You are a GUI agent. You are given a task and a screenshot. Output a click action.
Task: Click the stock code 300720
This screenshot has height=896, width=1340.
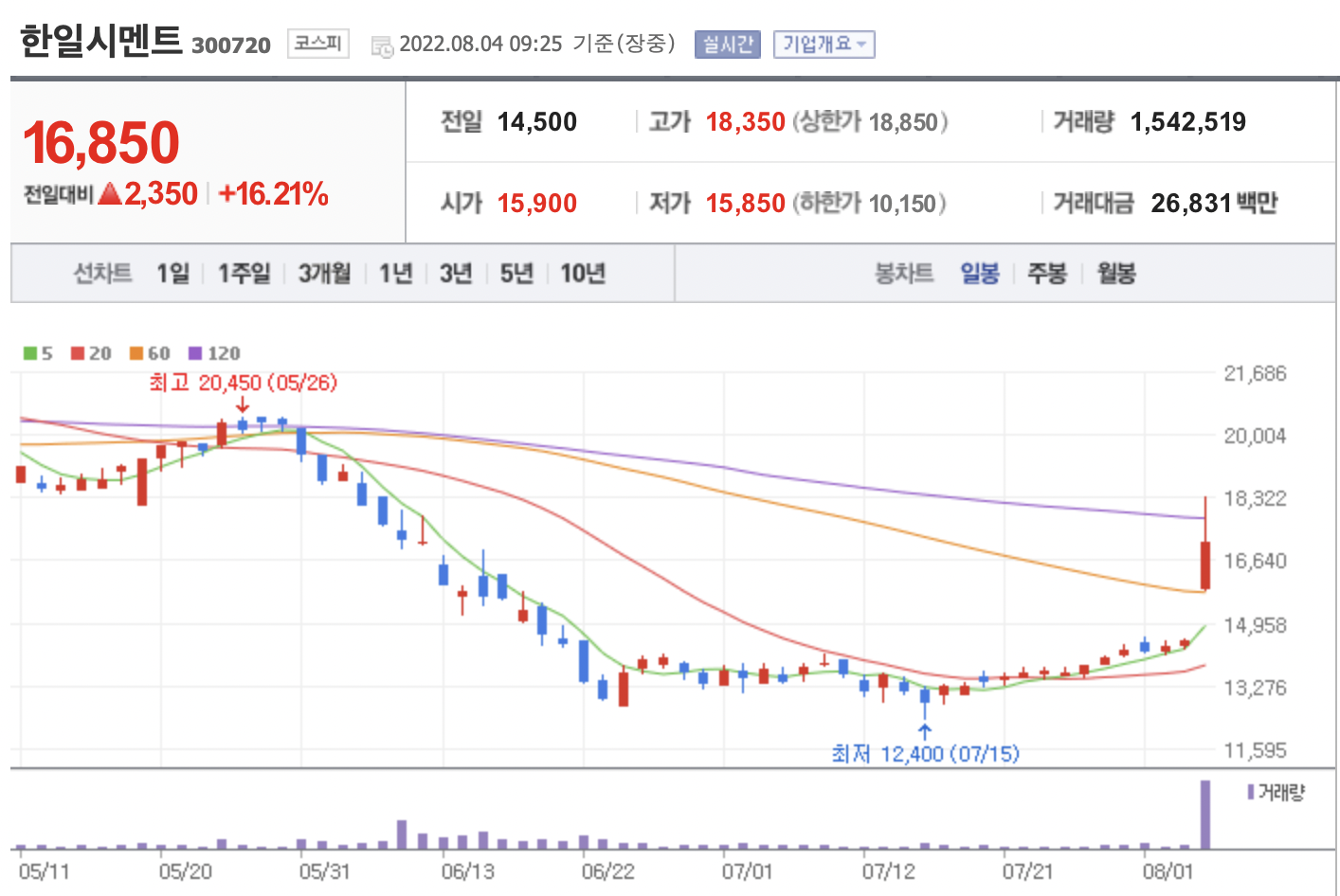tap(231, 45)
